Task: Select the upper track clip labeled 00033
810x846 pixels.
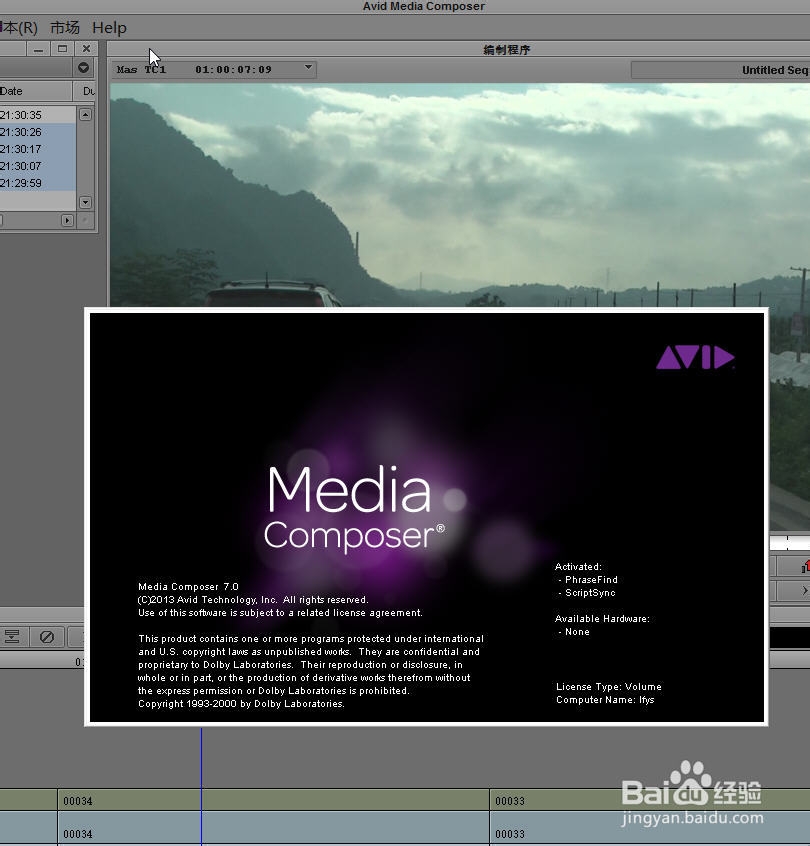Action: click(649, 801)
